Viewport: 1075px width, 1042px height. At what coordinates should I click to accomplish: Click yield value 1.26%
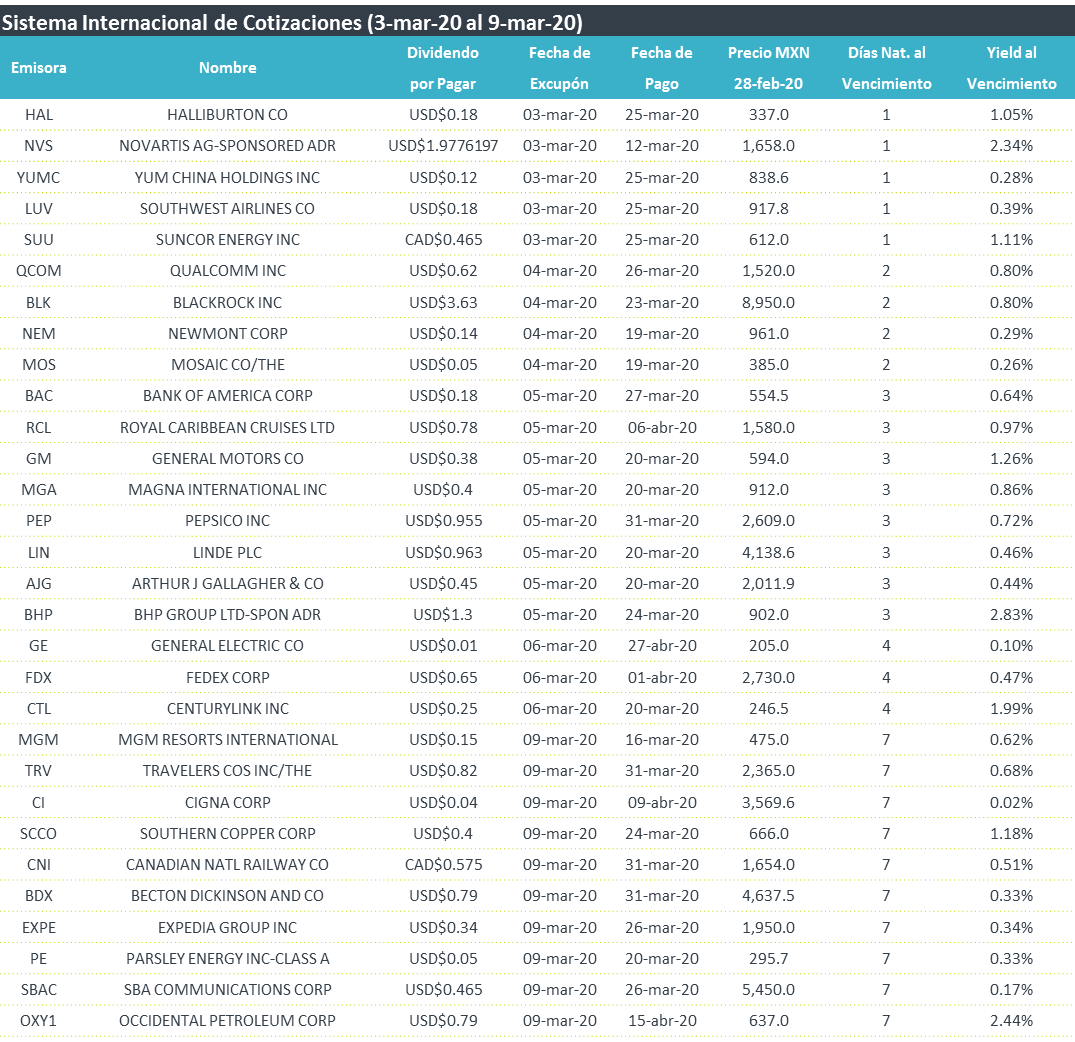(1011, 459)
